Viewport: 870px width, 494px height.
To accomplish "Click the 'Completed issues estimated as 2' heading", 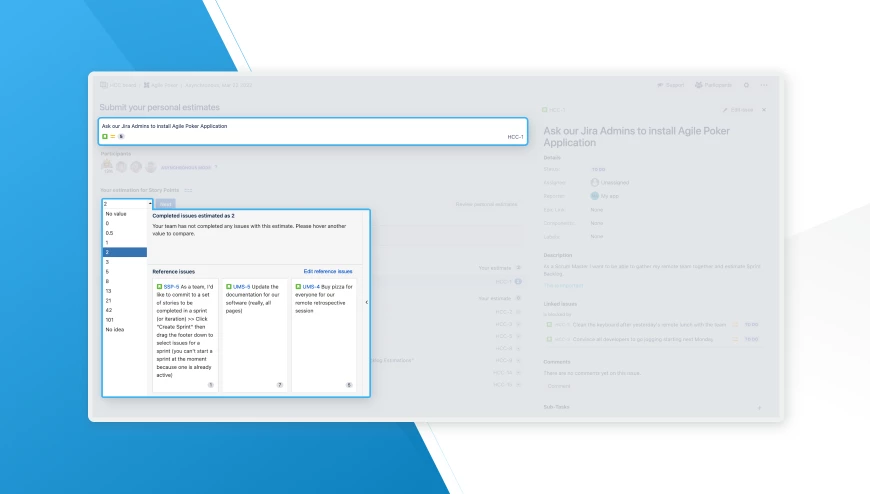I will (x=194, y=215).
